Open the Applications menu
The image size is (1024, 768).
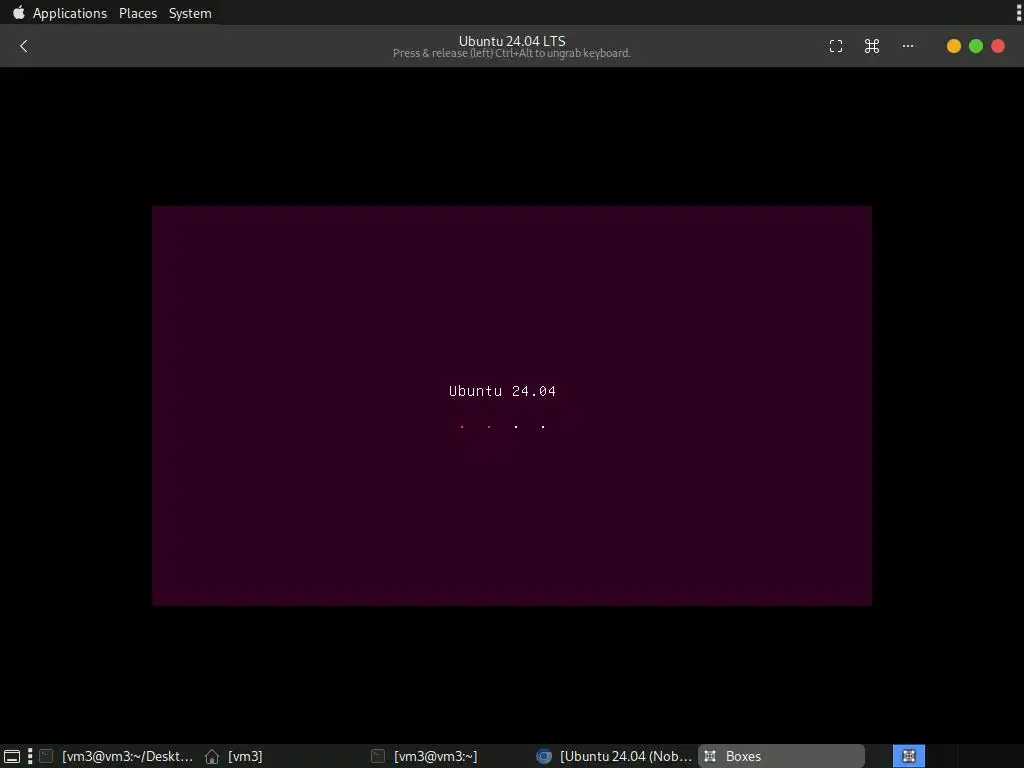70,13
